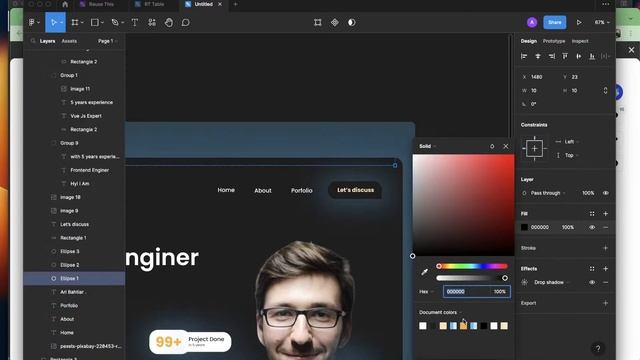Image resolution: width=640 pixels, height=360 pixels.
Task: Click the Align left icon
Action: tap(524, 56)
